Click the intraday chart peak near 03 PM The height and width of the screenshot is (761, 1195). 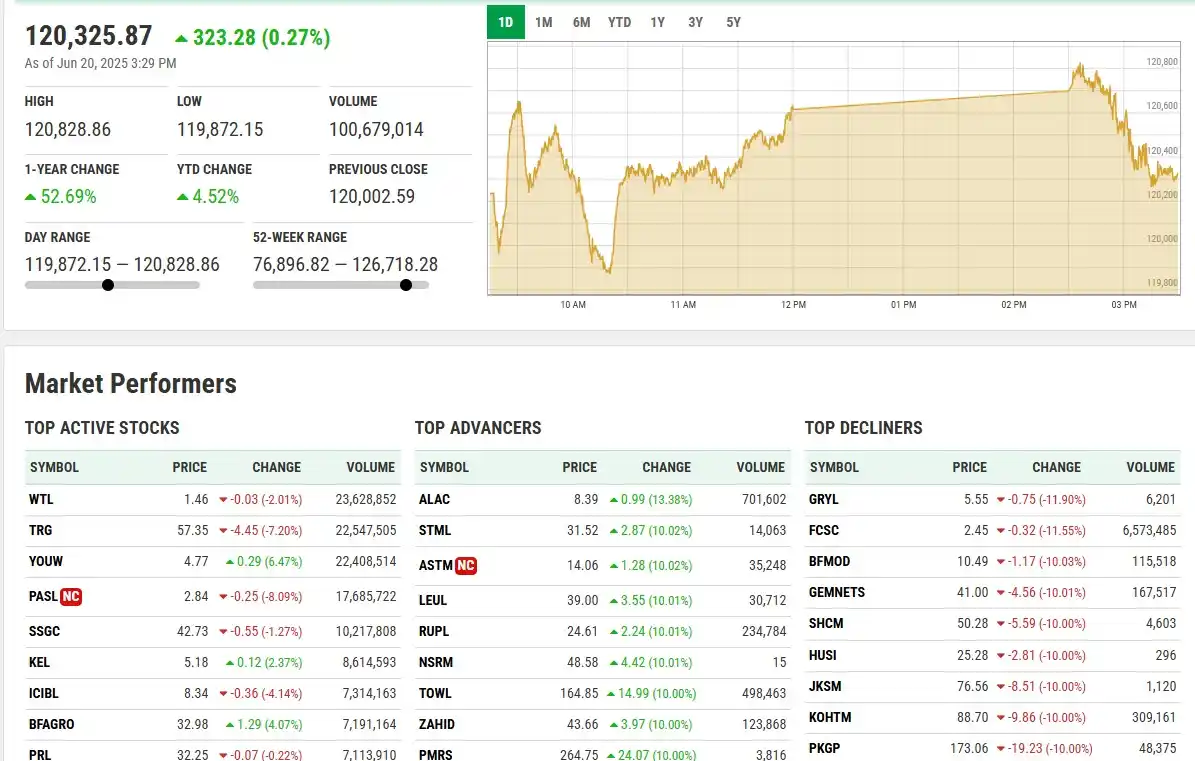click(x=1080, y=67)
